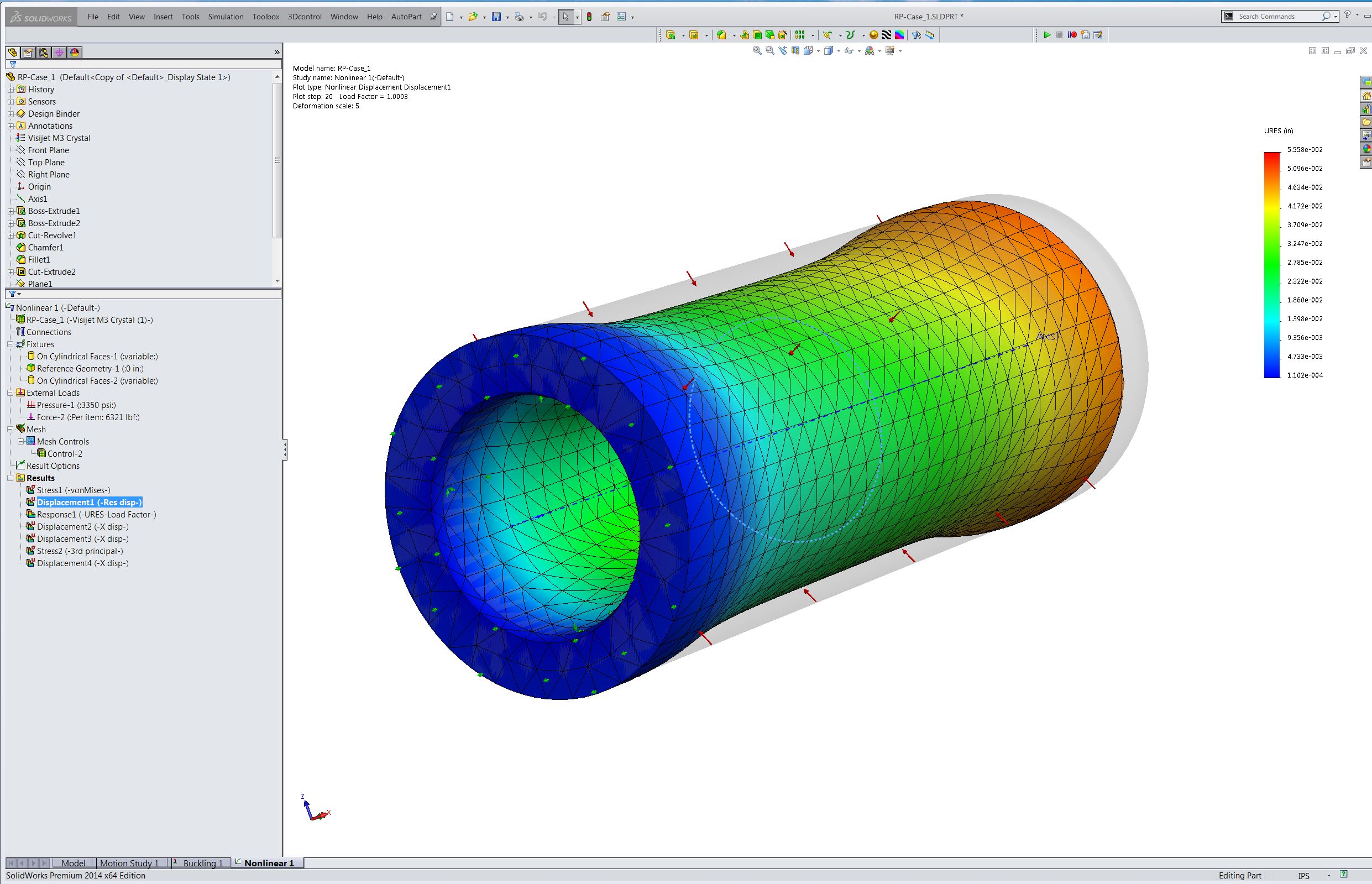1372x884 pixels.
Task: Open the Simulation menu
Action: (x=226, y=17)
